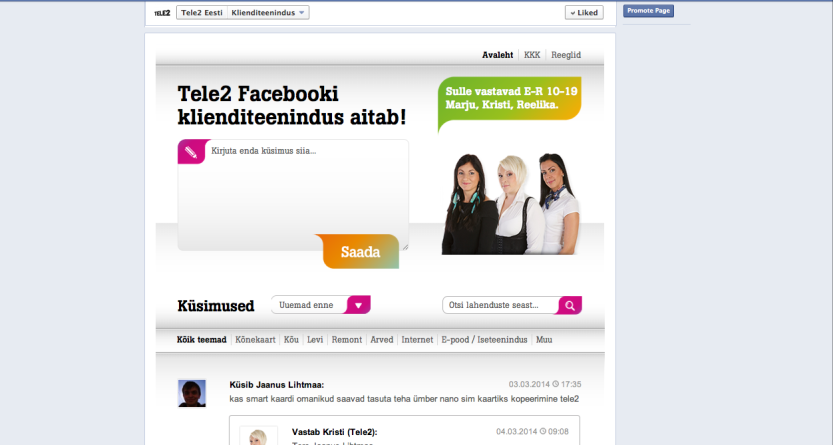This screenshot has height=445, width=833.
Task: Open the KKK tab
Action: tap(532, 55)
